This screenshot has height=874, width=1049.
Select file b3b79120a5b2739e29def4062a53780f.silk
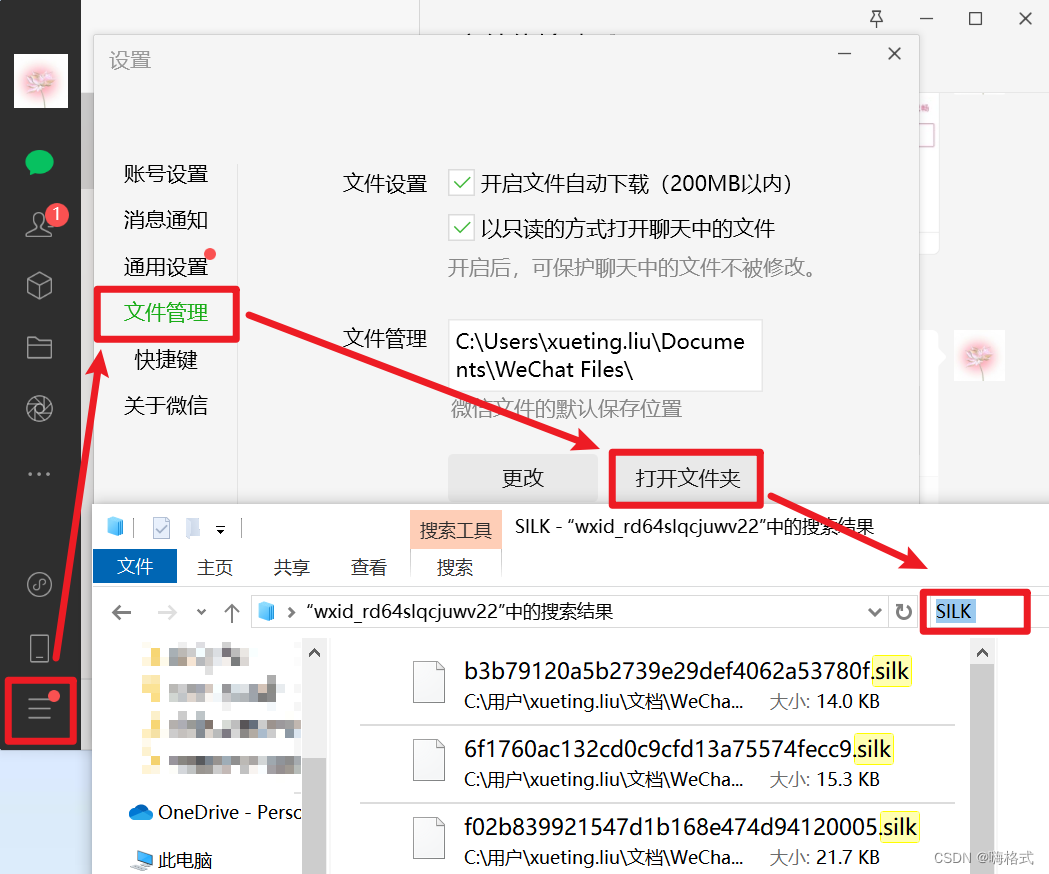coord(657,685)
